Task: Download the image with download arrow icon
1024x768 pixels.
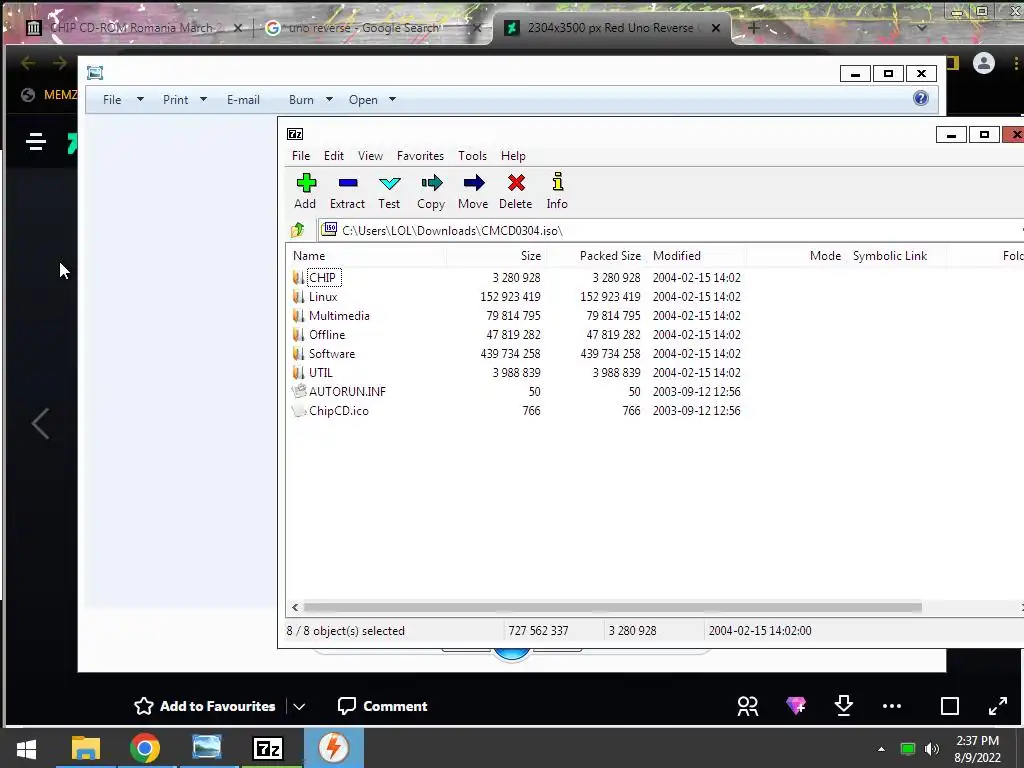Action: pyautogui.click(x=844, y=706)
